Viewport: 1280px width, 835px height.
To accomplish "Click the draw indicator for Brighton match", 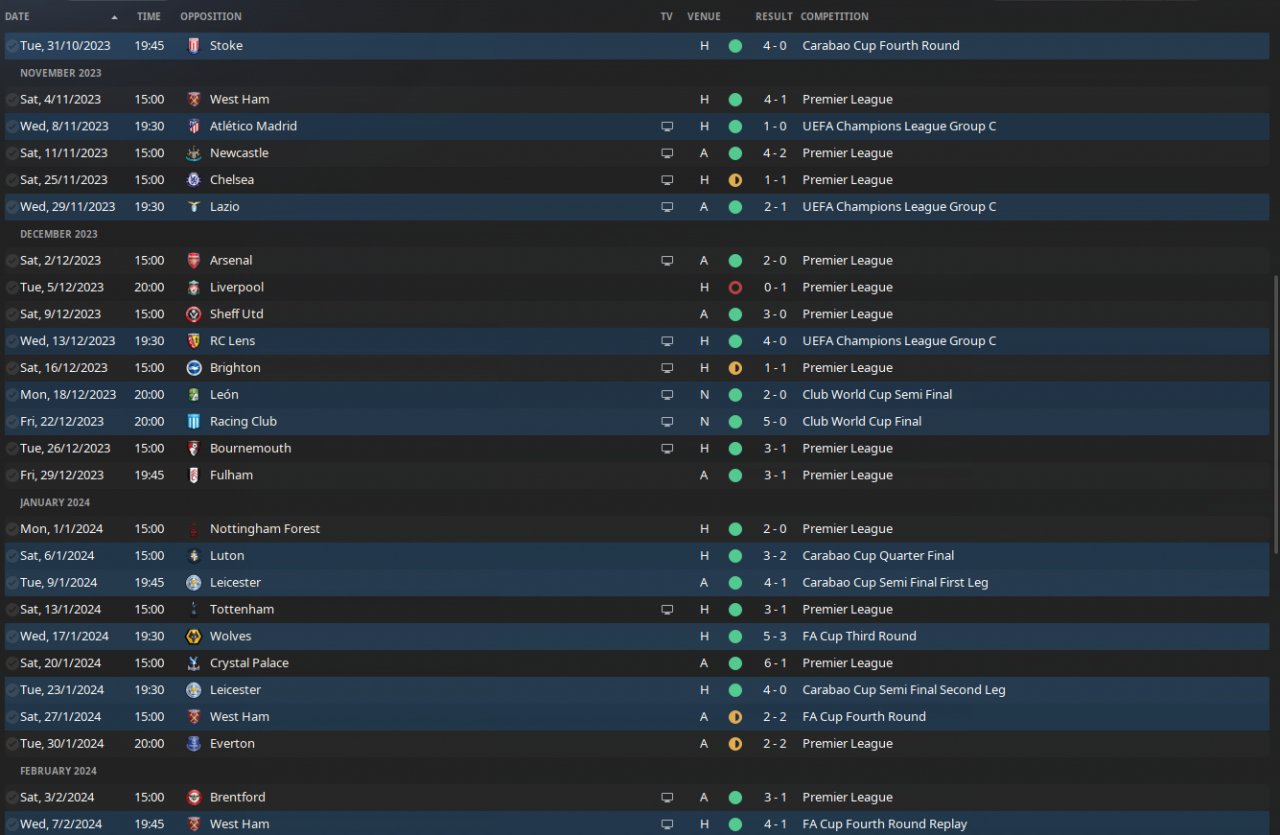I will 735,368.
